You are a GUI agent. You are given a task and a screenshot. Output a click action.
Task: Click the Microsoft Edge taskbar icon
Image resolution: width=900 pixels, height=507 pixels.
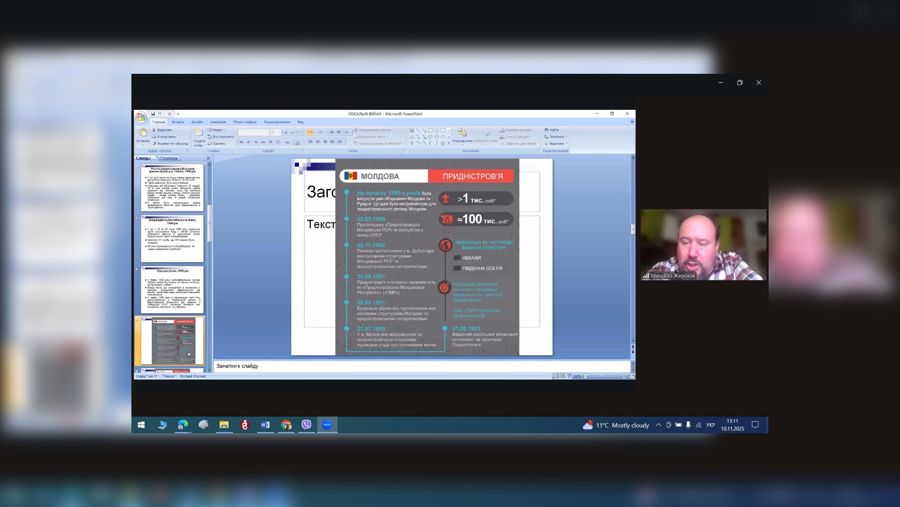coord(183,425)
